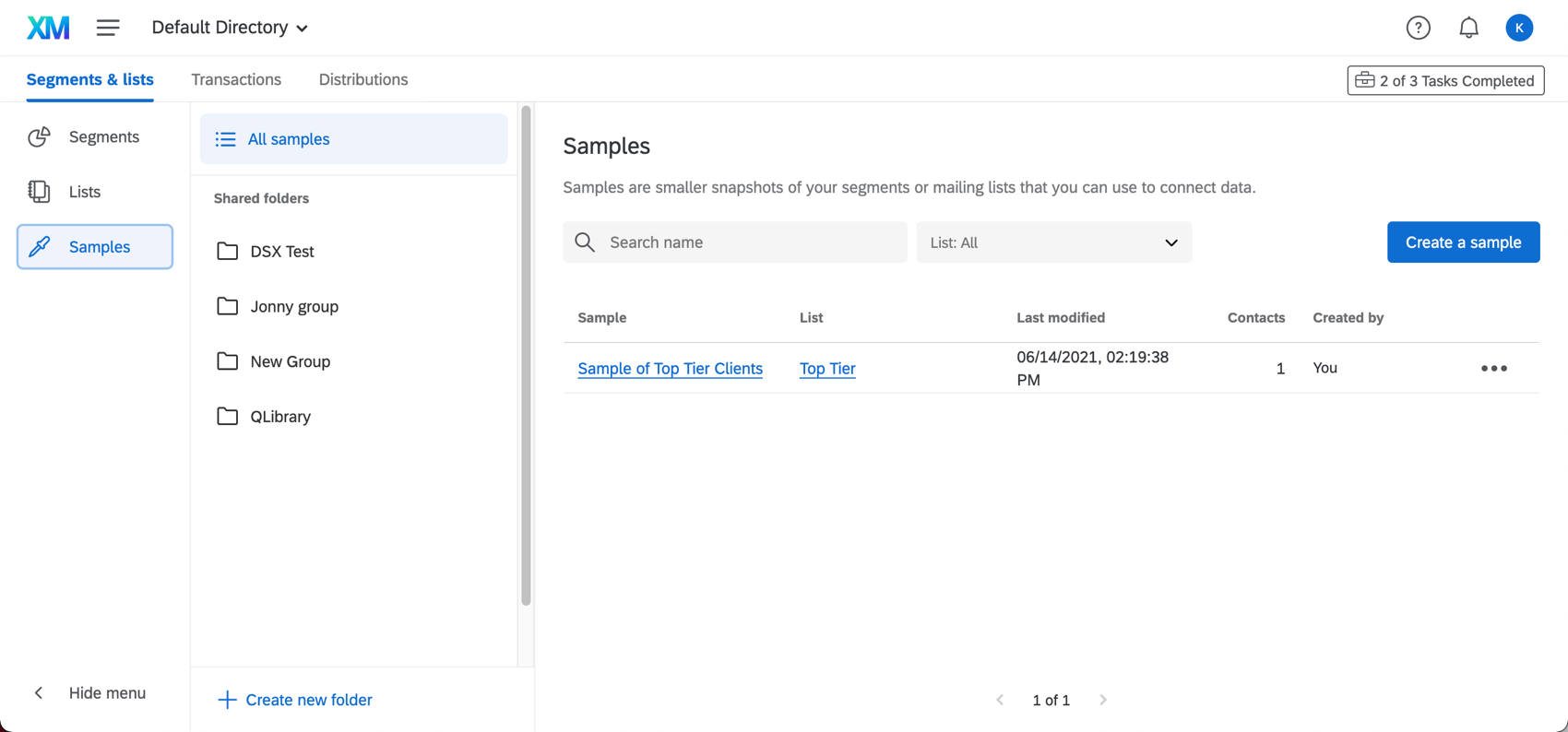The image size is (1568, 732).
Task: Collapse sidebar with Hide menu
Action: point(90,693)
